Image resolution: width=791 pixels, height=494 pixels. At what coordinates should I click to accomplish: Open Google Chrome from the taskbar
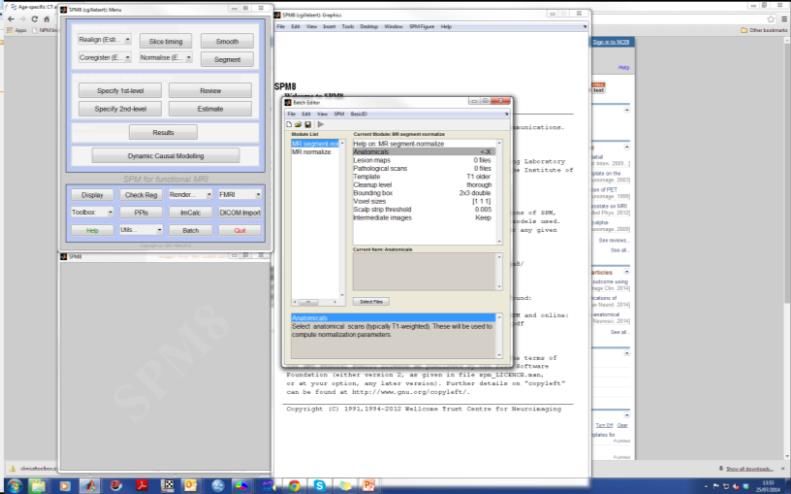point(294,485)
